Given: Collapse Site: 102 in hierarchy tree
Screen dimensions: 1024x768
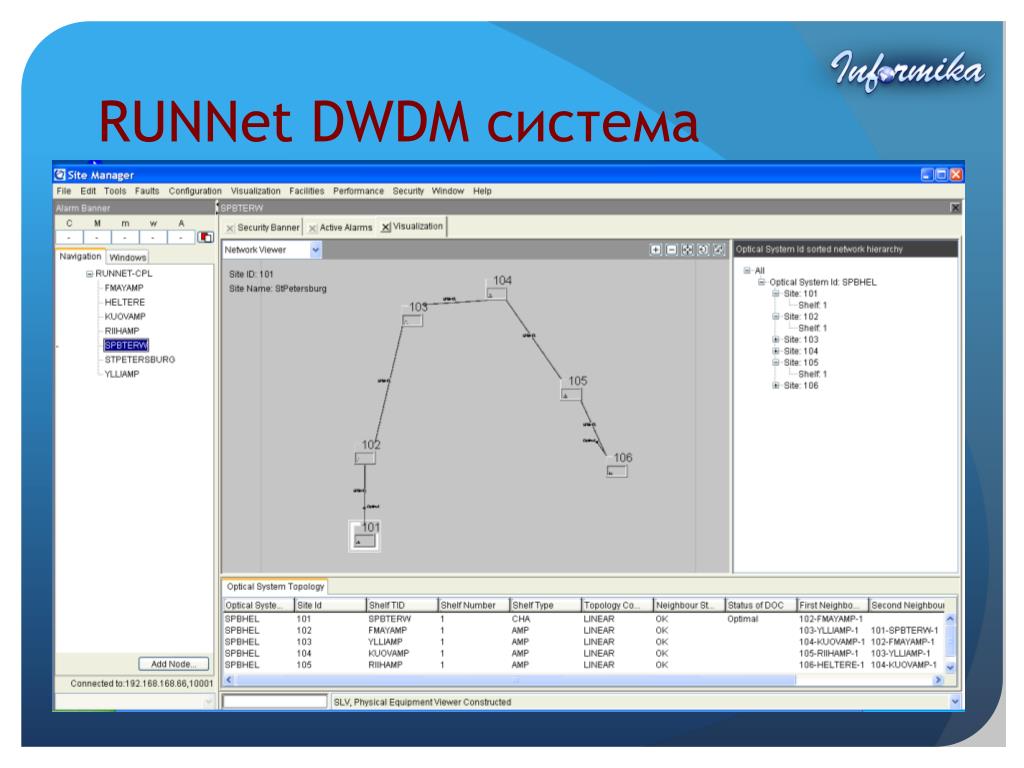Looking at the screenshot, I should pos(776,317).
